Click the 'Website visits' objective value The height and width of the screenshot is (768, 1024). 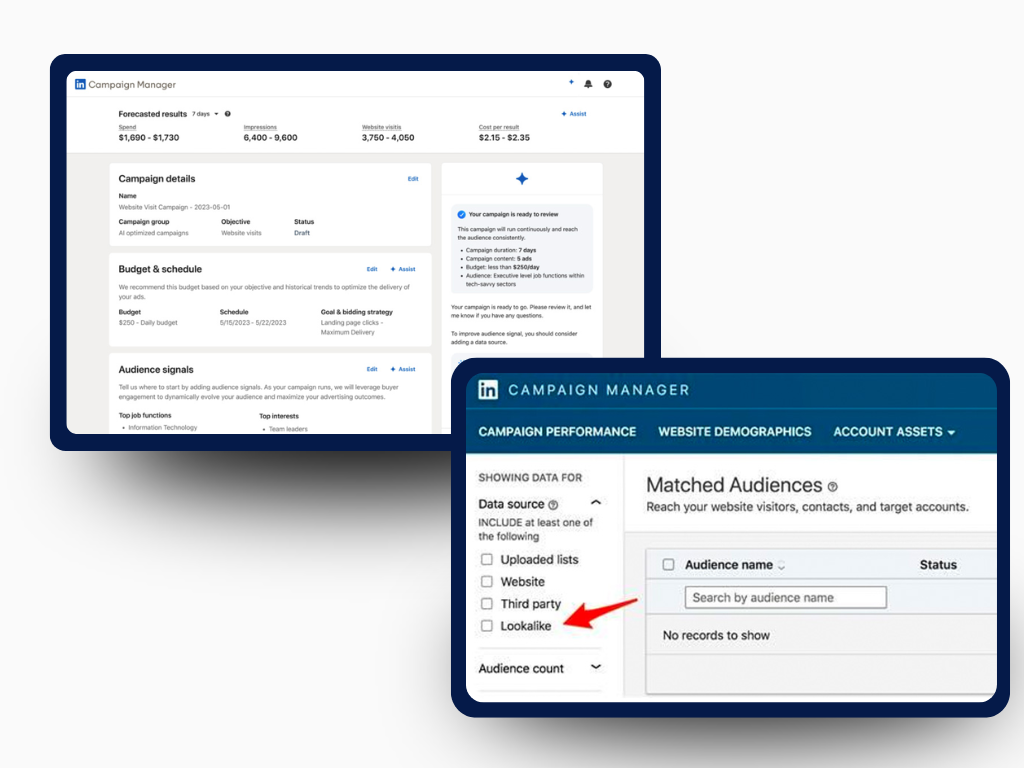(241, 233)
